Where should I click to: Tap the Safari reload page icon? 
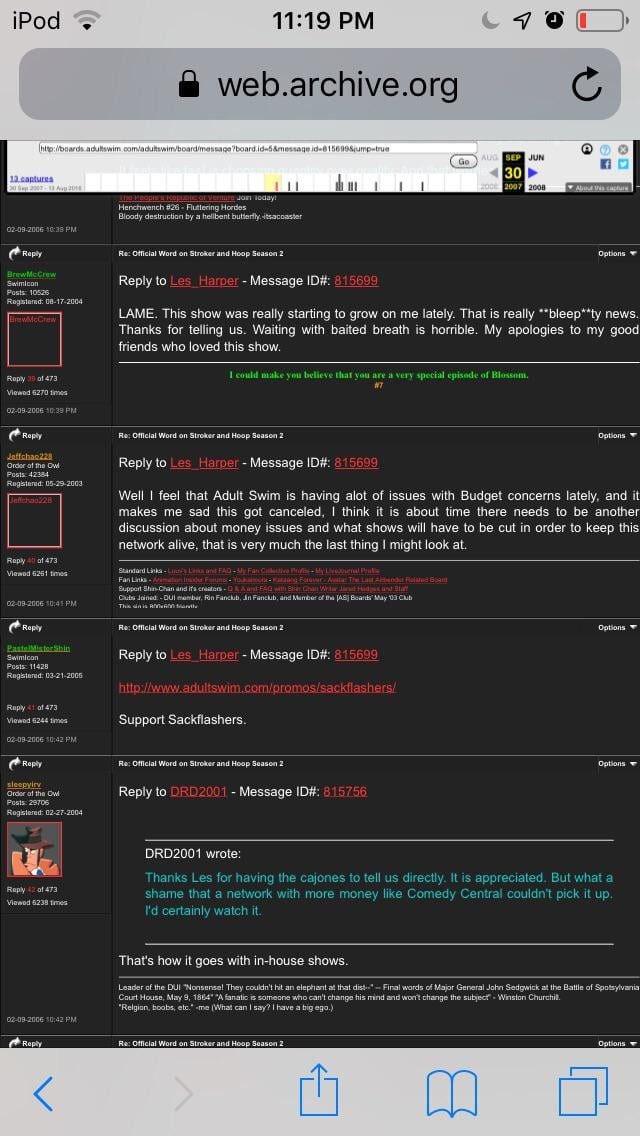click(586, 85)
